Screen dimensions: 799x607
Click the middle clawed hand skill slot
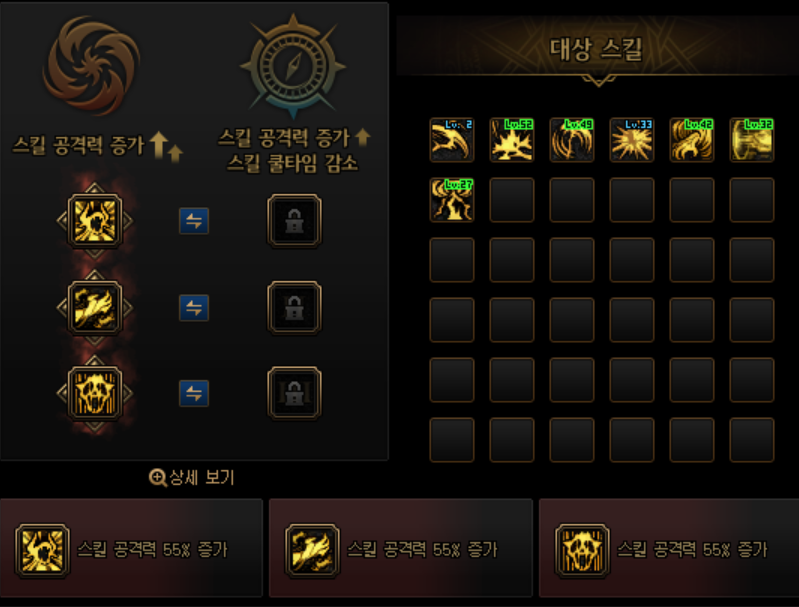(95, 307)
